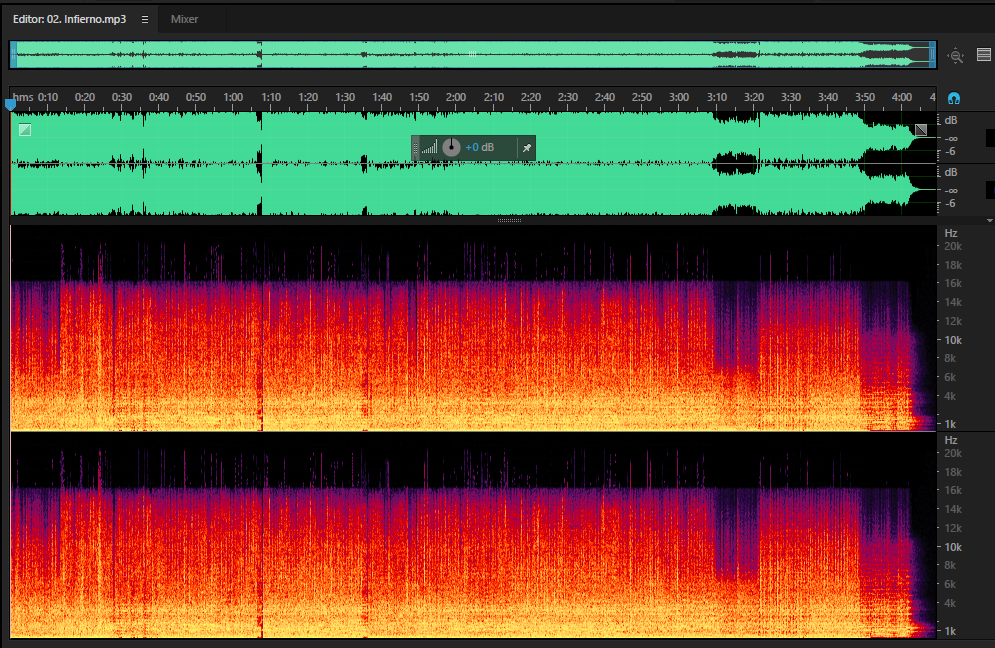Screen dimensions: 995x648
Task: Click bottom channel -6 dB scale label
Action: point(950,204)
